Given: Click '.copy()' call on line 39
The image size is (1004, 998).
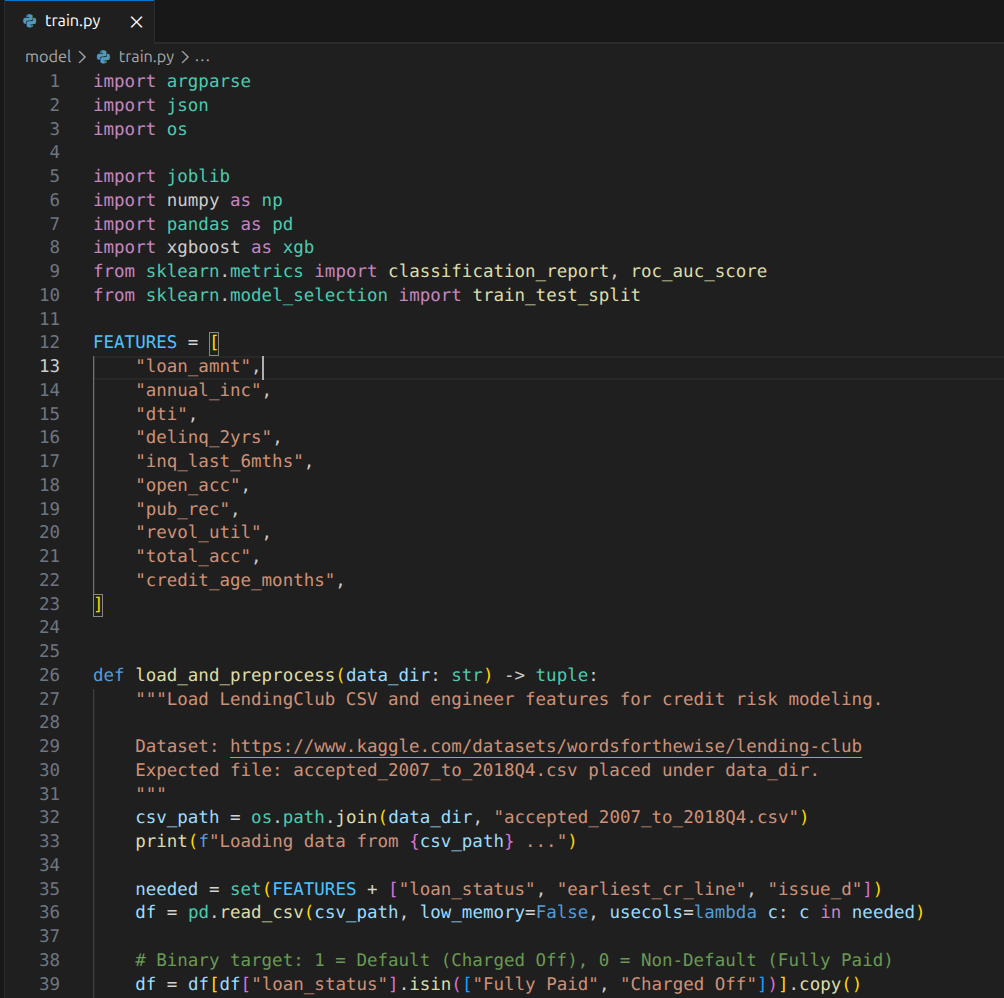Looking at the screenshot, I should point(825,984).
